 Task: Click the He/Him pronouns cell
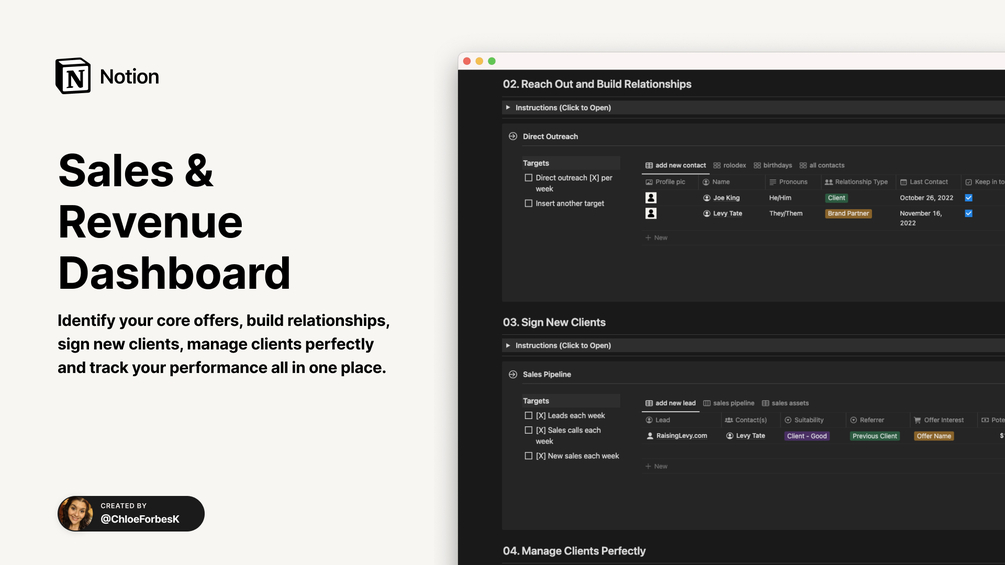click(x=780, y=198)
